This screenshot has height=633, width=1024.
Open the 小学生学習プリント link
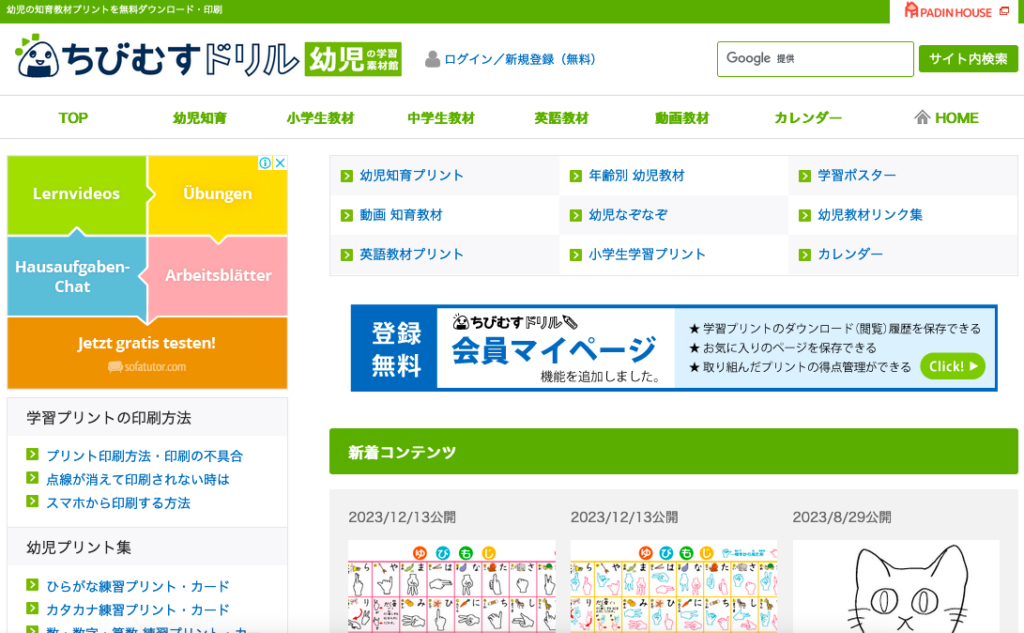[647, 254]
